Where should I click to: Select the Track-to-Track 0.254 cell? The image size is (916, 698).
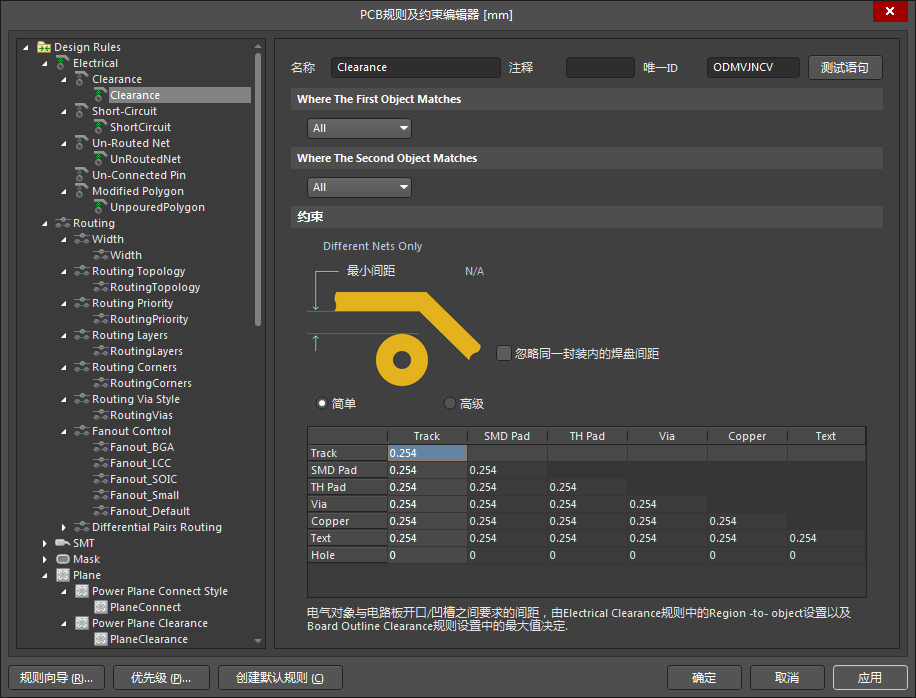pyautogui.click(x=427, y=453)
